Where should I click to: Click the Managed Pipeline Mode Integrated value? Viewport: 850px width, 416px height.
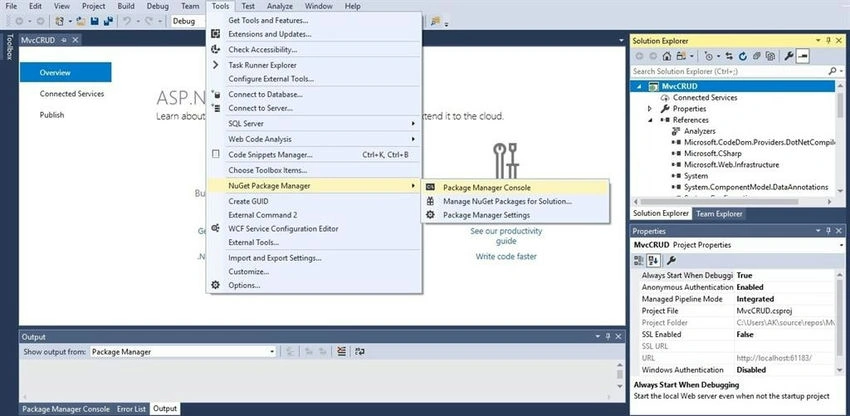click(x=755, y=299)
